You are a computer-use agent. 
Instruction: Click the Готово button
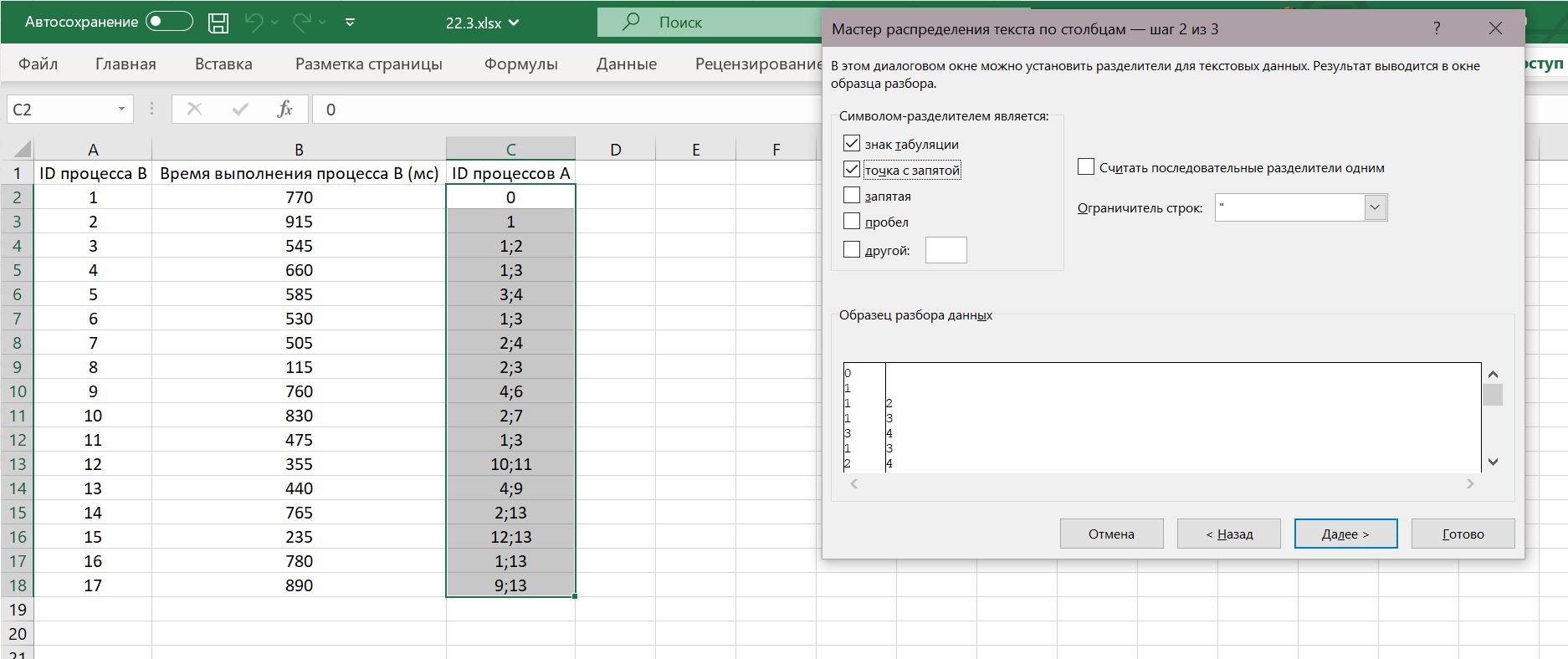click(x=1463, y=534)
